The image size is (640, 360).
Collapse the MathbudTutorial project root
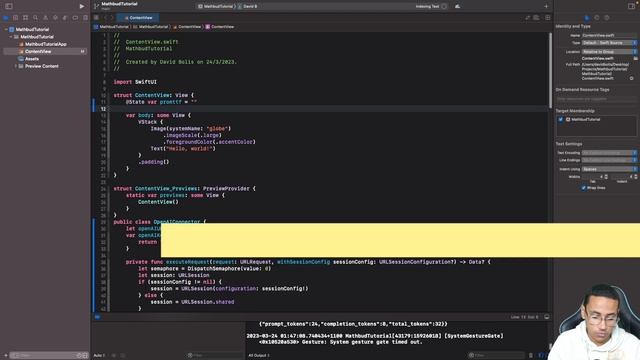[x=6, y=29]
